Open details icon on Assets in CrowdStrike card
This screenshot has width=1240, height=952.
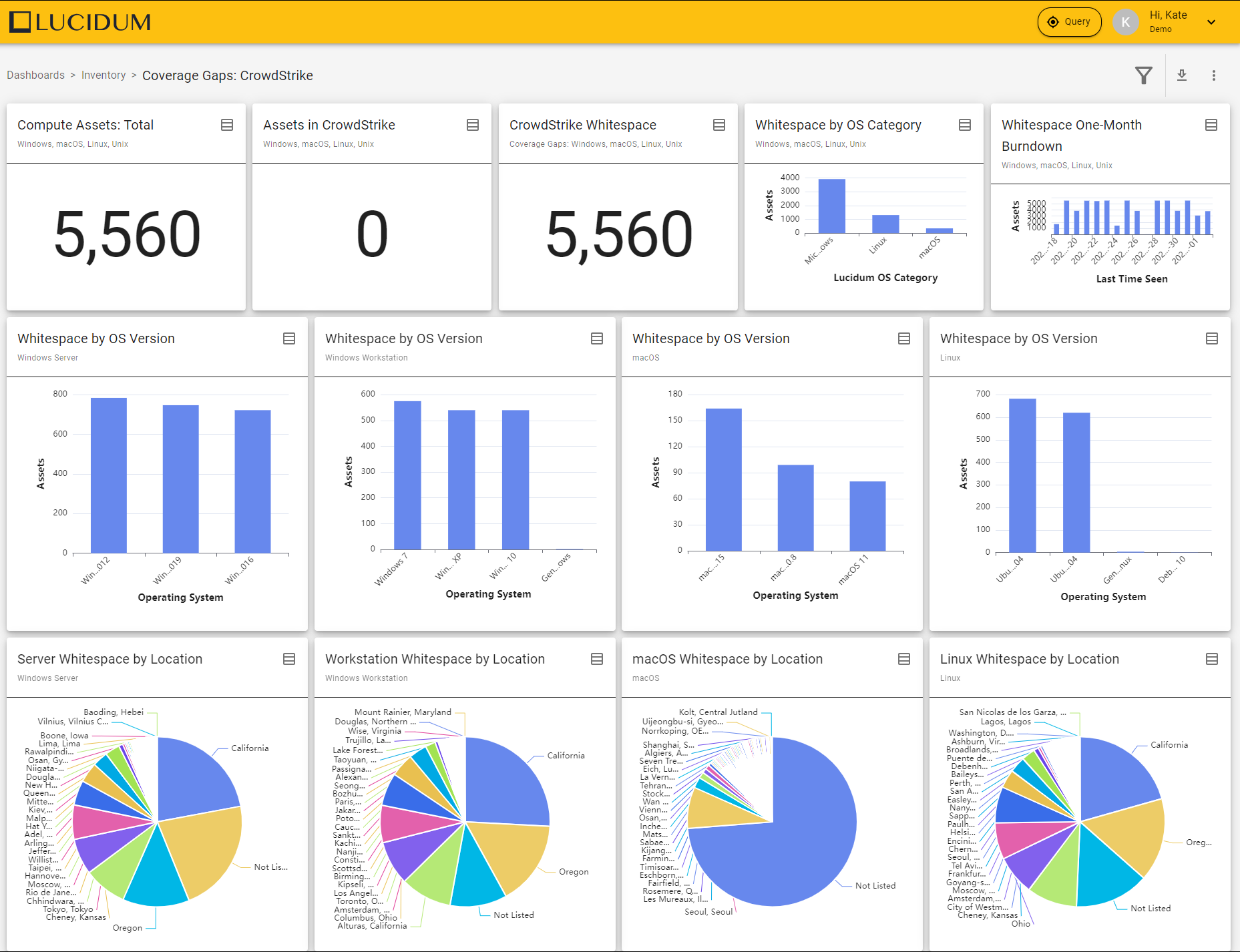point(473,125)
